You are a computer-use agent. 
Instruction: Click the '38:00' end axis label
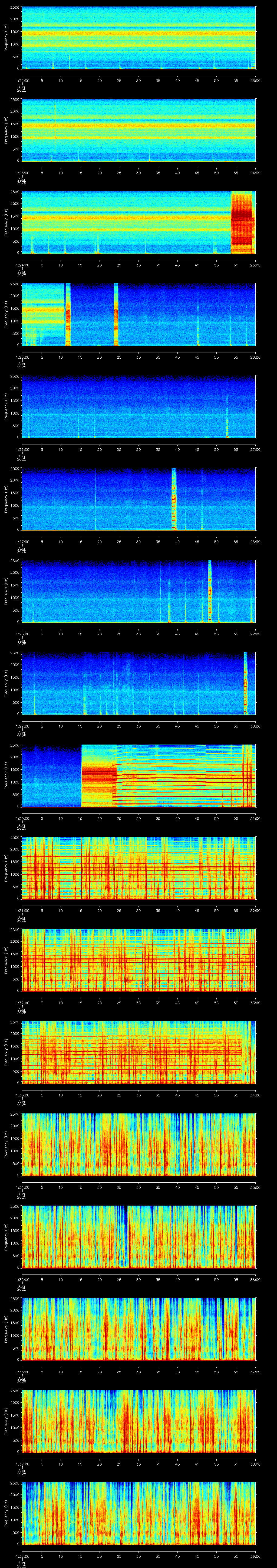click(x=255, y=1464)
